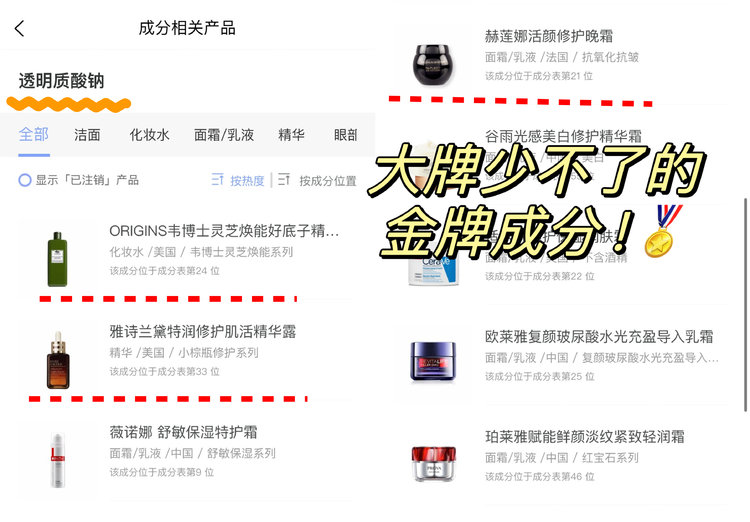Screen dimensions: 750x522
Task: Switch to the 化妆水 tab
Action: click(x=149, y=135)
